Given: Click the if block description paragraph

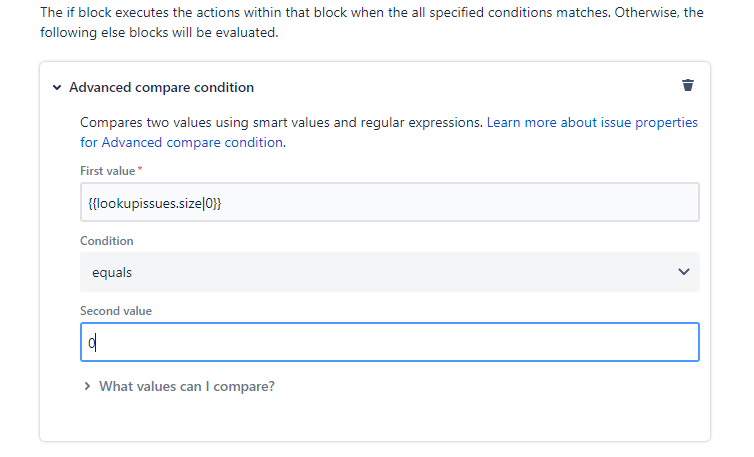Looking at the screenshot, I should click(x=371, y=22).
